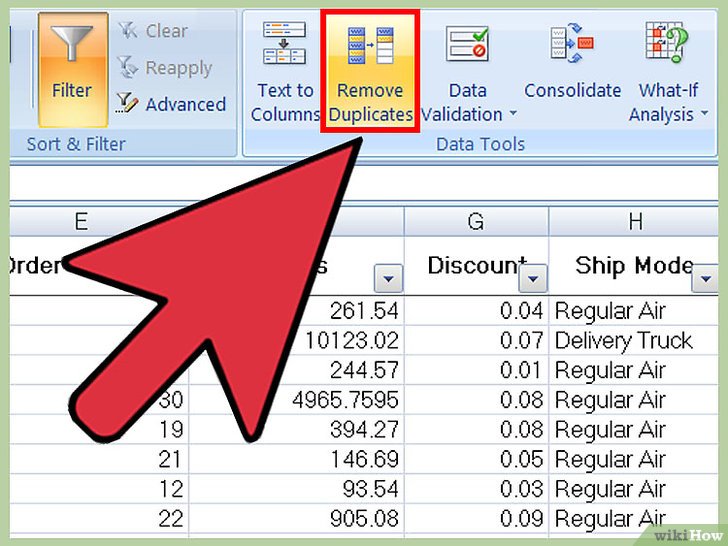Select Regular Air in 905.08 row
728x546 pixels.
pyautogui.click(x=634, y=519)
